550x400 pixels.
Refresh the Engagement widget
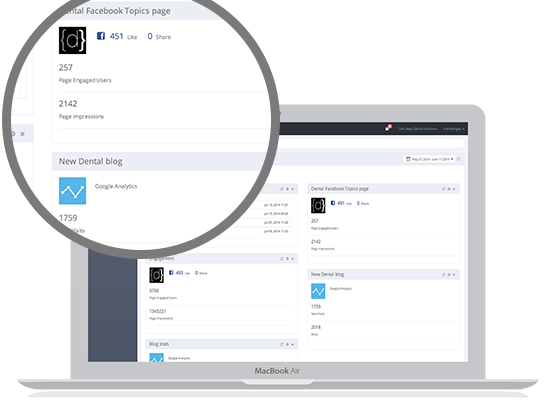pyautogui.click(x=282, y=259)
